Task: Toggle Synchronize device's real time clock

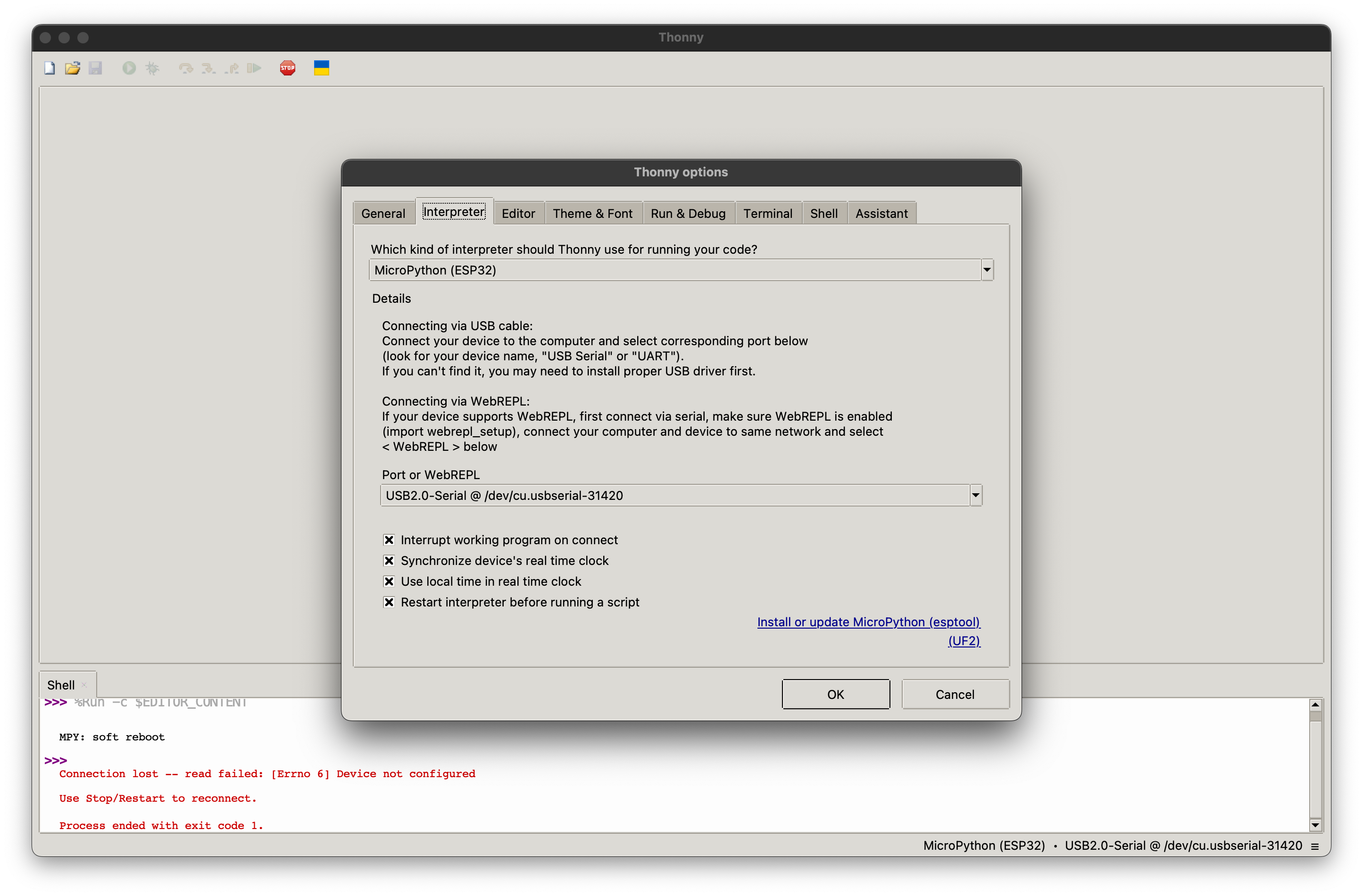Action: click(x=389, y=561)
